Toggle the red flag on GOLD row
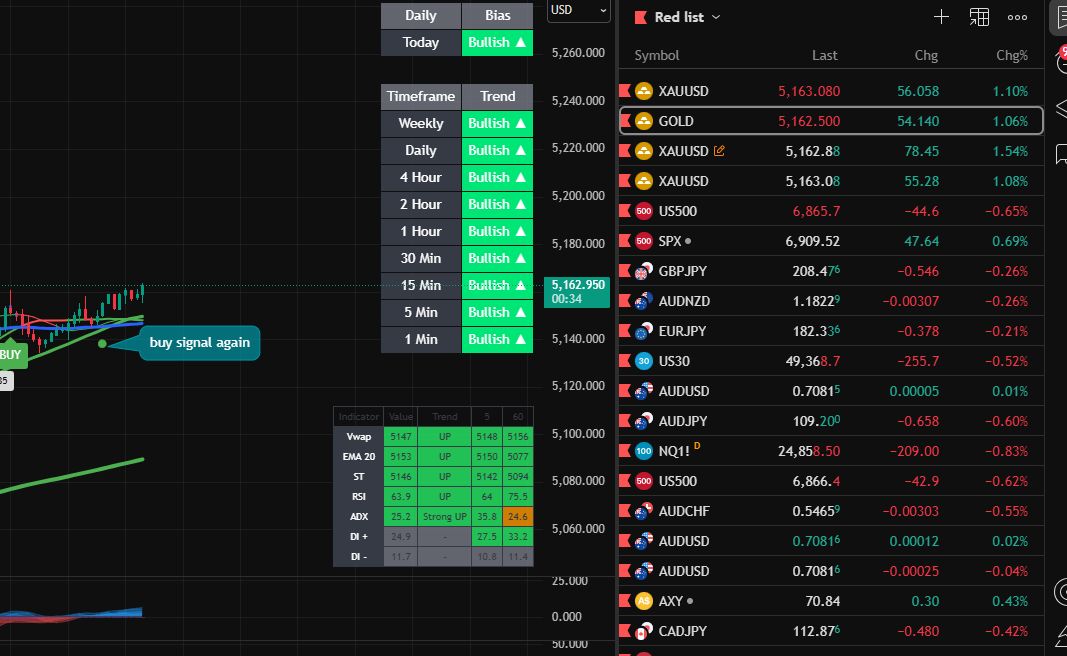The height and width of the screenshot is (656, 1067). 625,121
